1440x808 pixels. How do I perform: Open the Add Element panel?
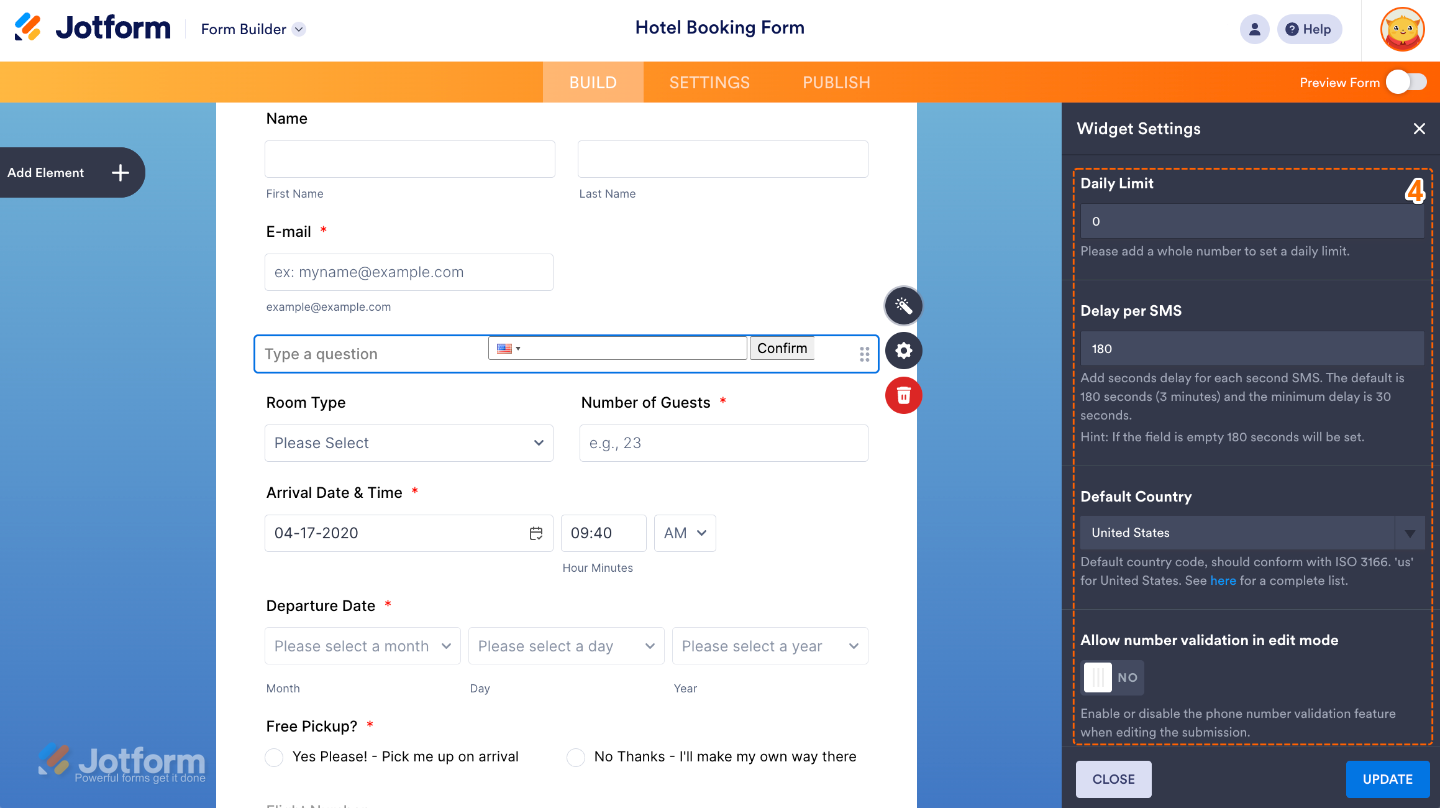(x=72, y=172)
